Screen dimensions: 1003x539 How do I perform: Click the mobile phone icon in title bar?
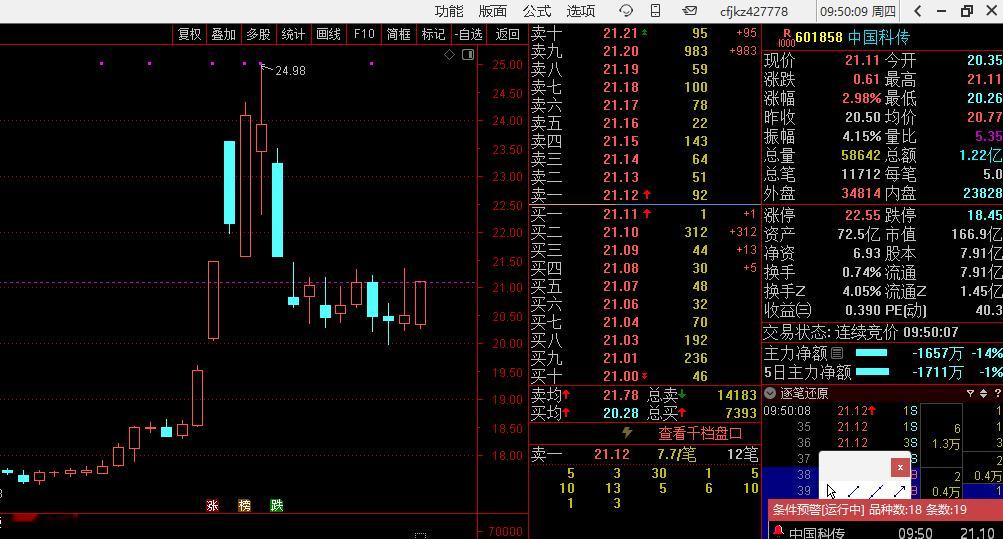point(656,11)
